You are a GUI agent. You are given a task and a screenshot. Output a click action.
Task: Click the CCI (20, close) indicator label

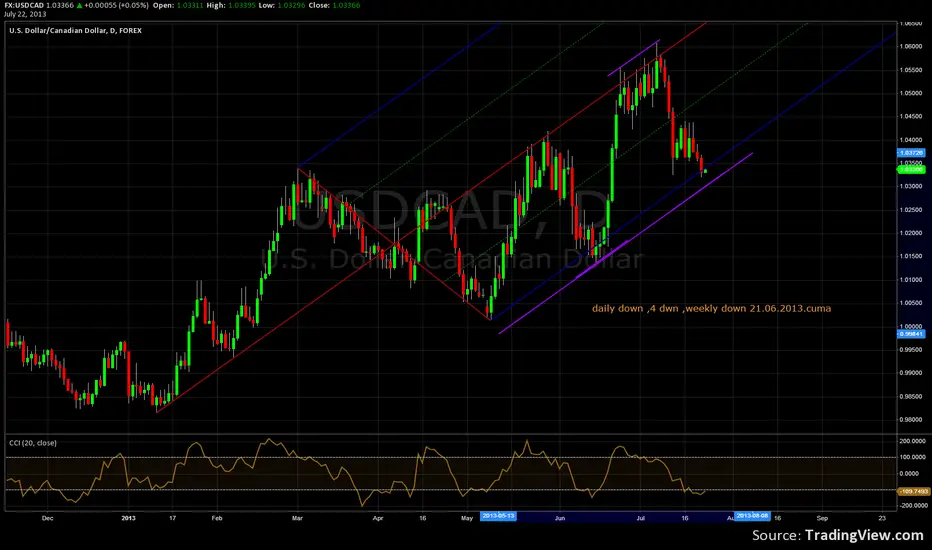click(x=33, y=443)
